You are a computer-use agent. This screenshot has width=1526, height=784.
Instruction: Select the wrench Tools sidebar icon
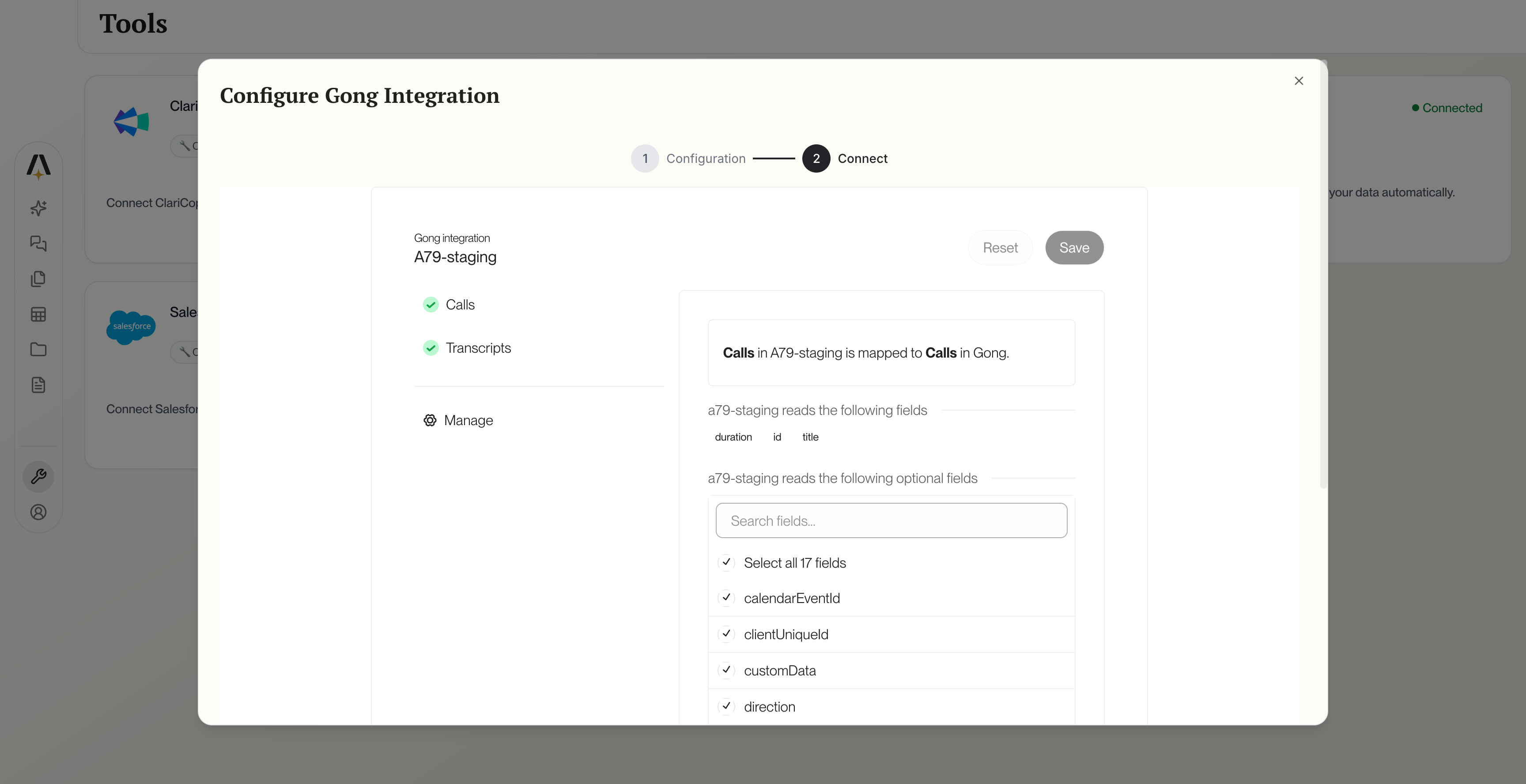tap(38, 477)
